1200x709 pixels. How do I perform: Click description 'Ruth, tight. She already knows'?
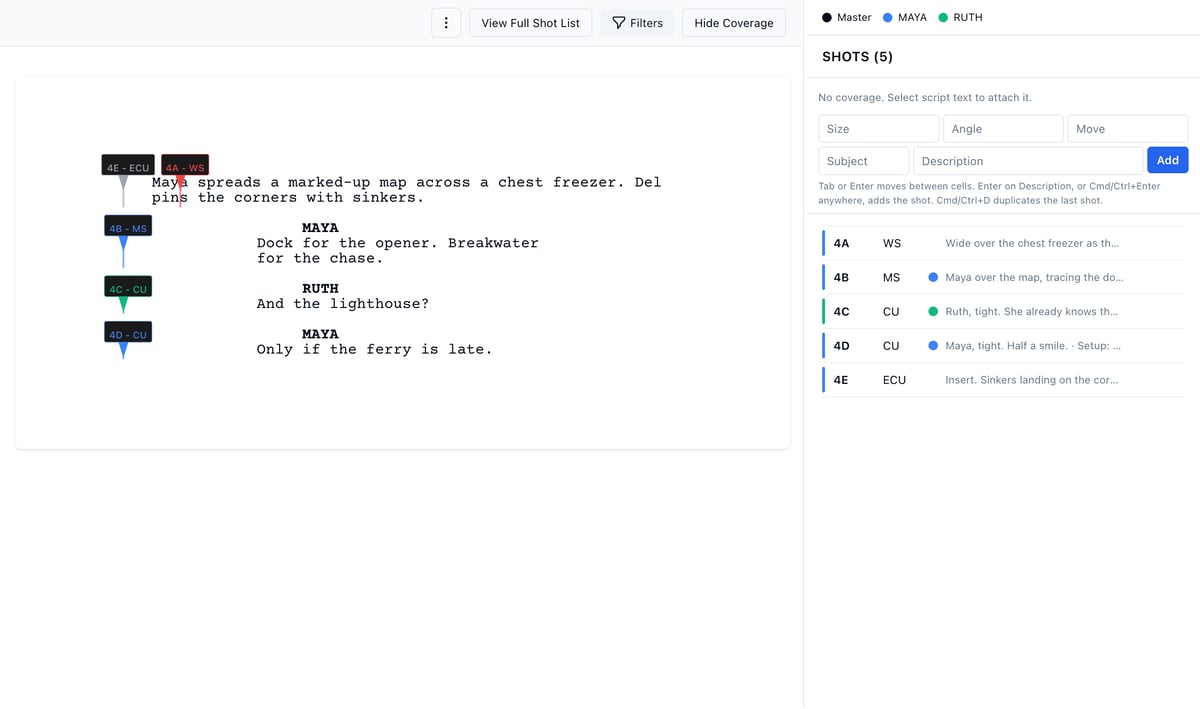[x=1032, y=311]
